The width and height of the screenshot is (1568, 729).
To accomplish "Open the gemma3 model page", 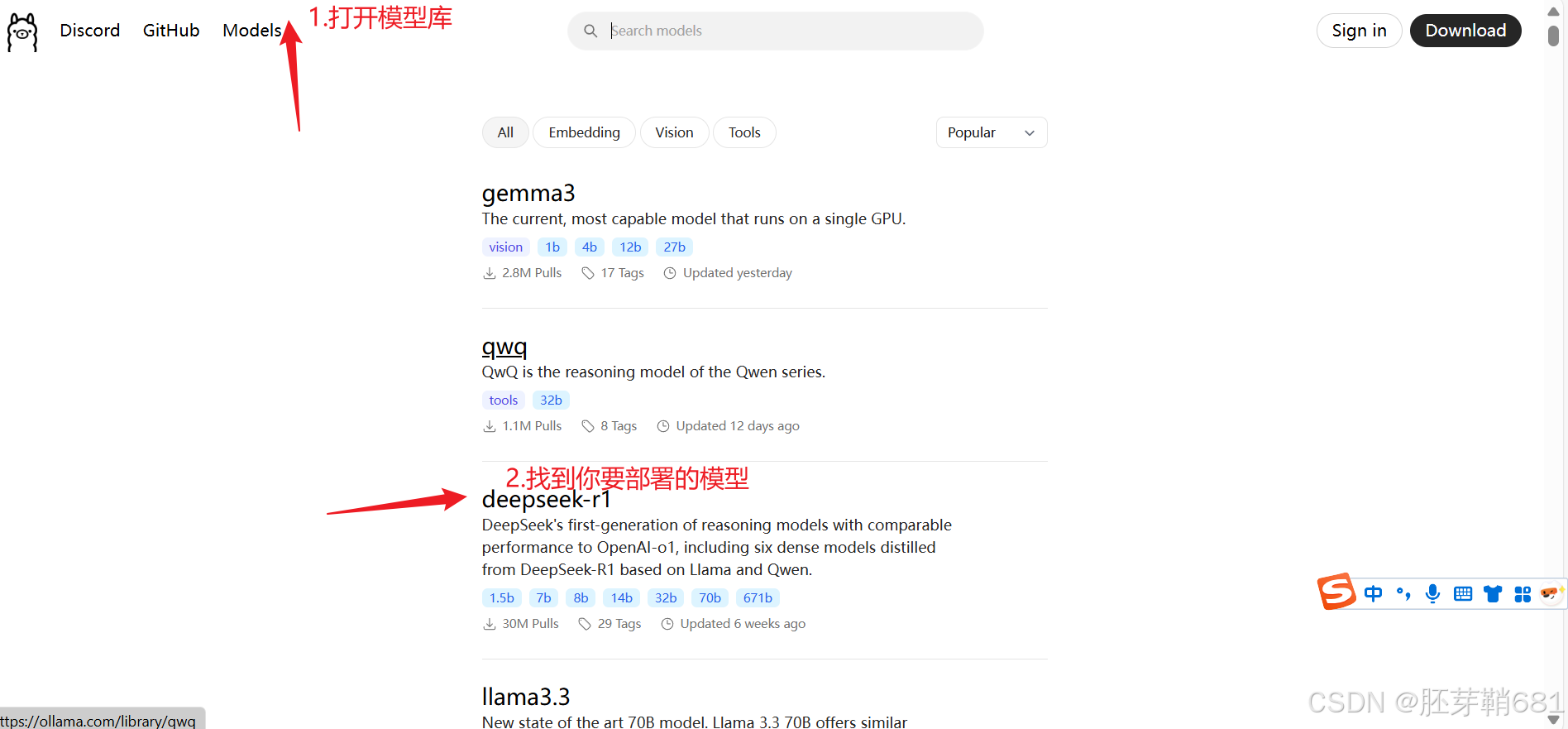I will (x=528, y=193).
